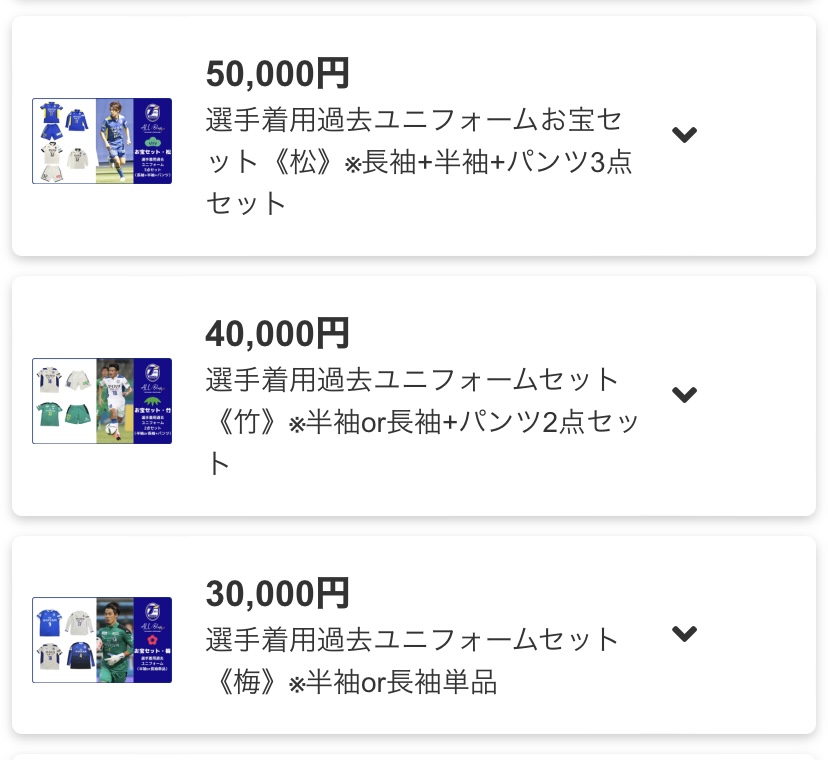Click the 《梅》半袖or長袖単品 description
The image size is (828, 760).
point(412,661)
